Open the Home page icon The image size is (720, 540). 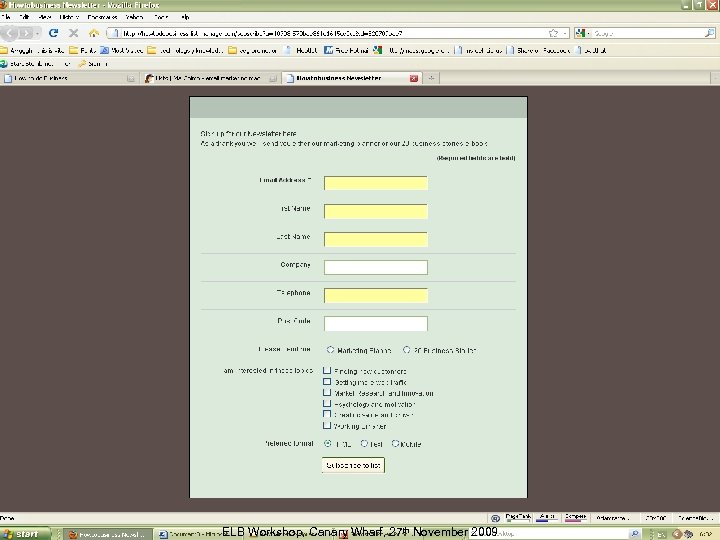coord(94,33)
